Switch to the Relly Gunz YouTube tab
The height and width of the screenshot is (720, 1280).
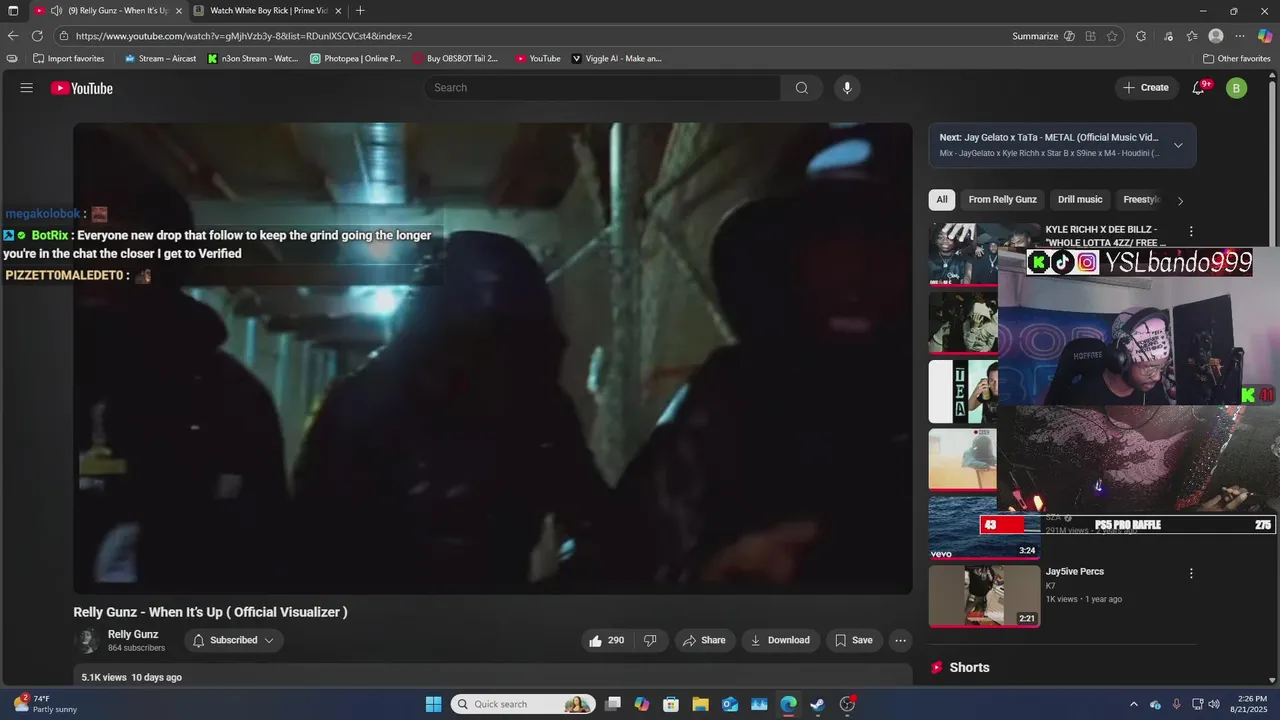pos(108,11)
